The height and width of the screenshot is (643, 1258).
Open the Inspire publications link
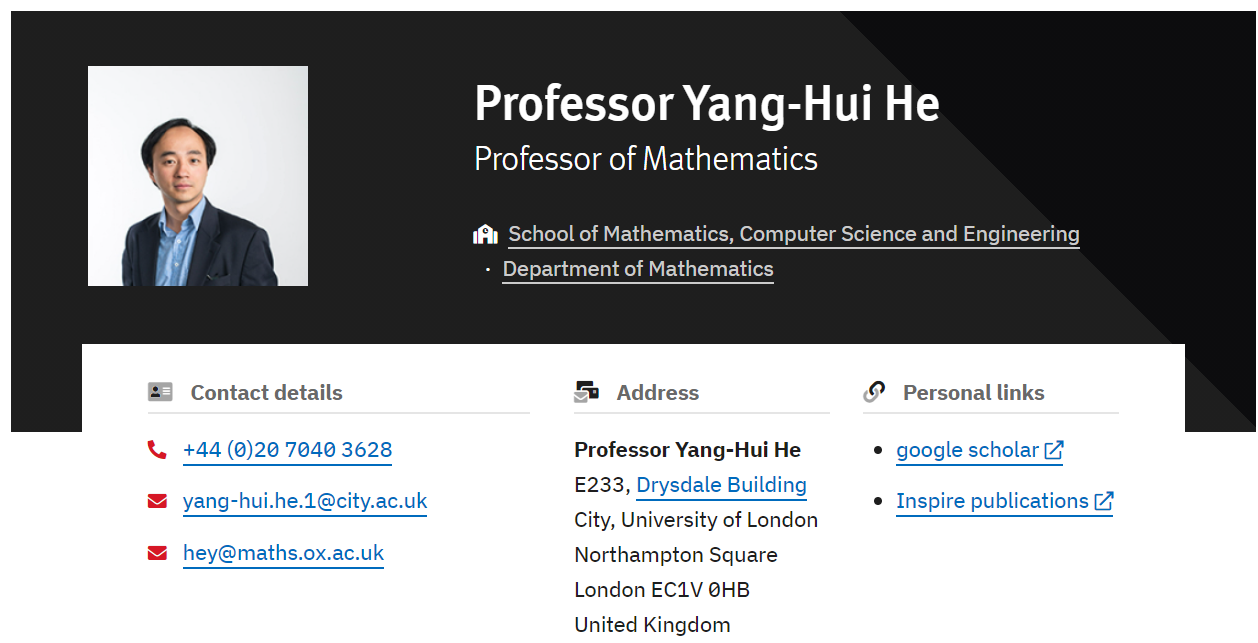(992, 501)
